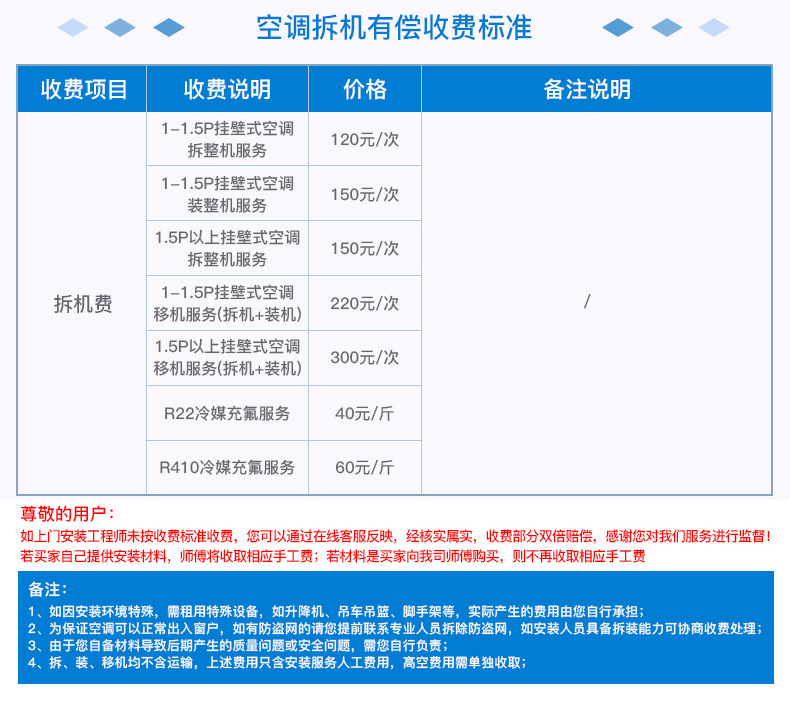
Task: Click the slash in the 备注说明 column
Action: tap(587, 302)
